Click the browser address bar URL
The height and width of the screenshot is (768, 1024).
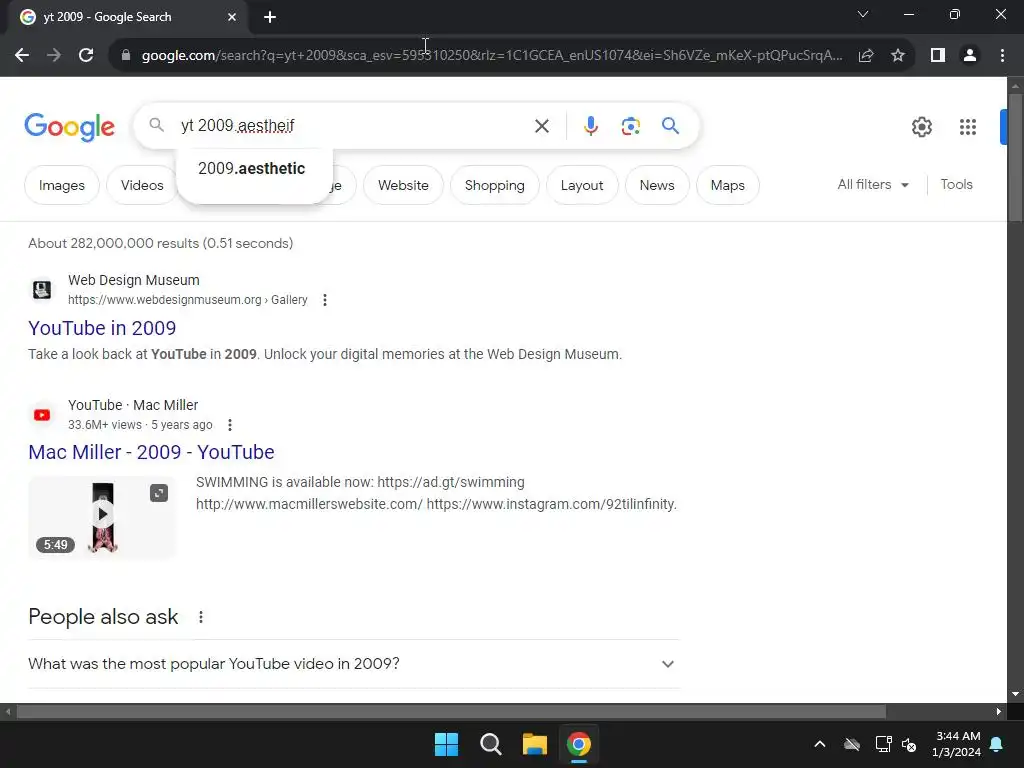(492, 56)
